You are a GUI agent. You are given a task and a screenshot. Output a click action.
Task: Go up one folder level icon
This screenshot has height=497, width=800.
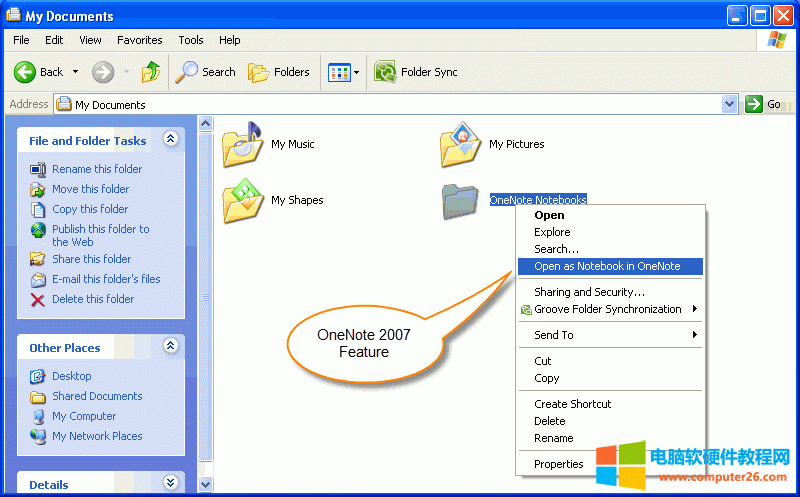[151, 72]
